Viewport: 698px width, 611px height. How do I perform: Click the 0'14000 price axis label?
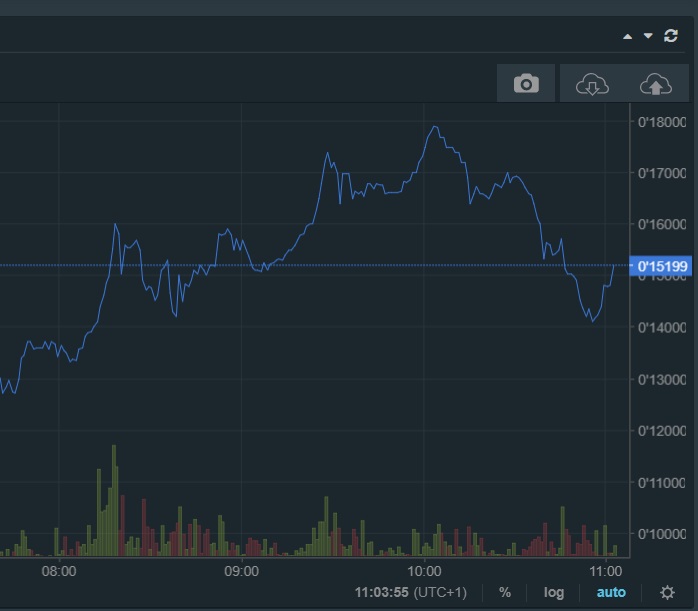(662, 328)
